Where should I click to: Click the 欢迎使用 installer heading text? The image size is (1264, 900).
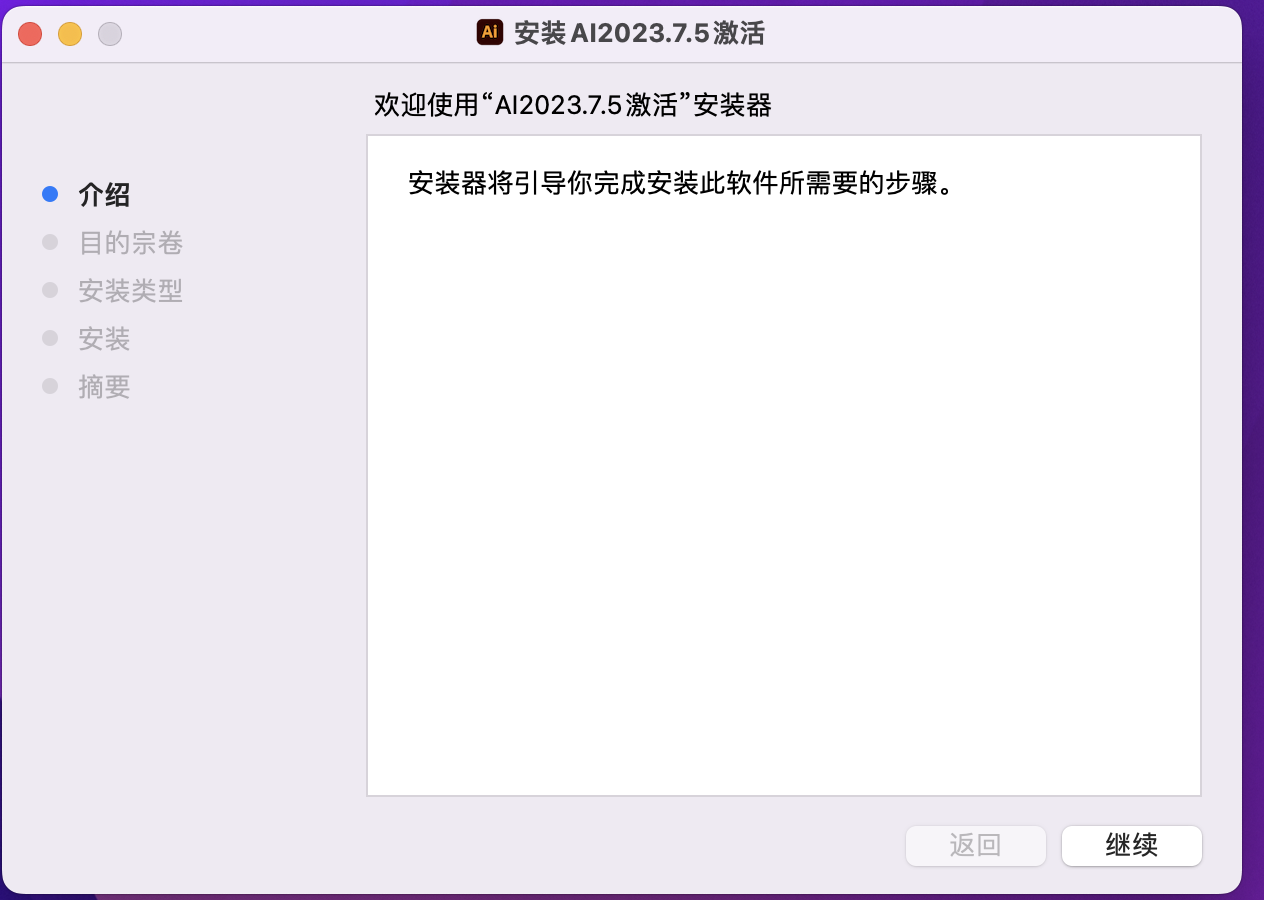pyautogui.click(x=572, y=105)
